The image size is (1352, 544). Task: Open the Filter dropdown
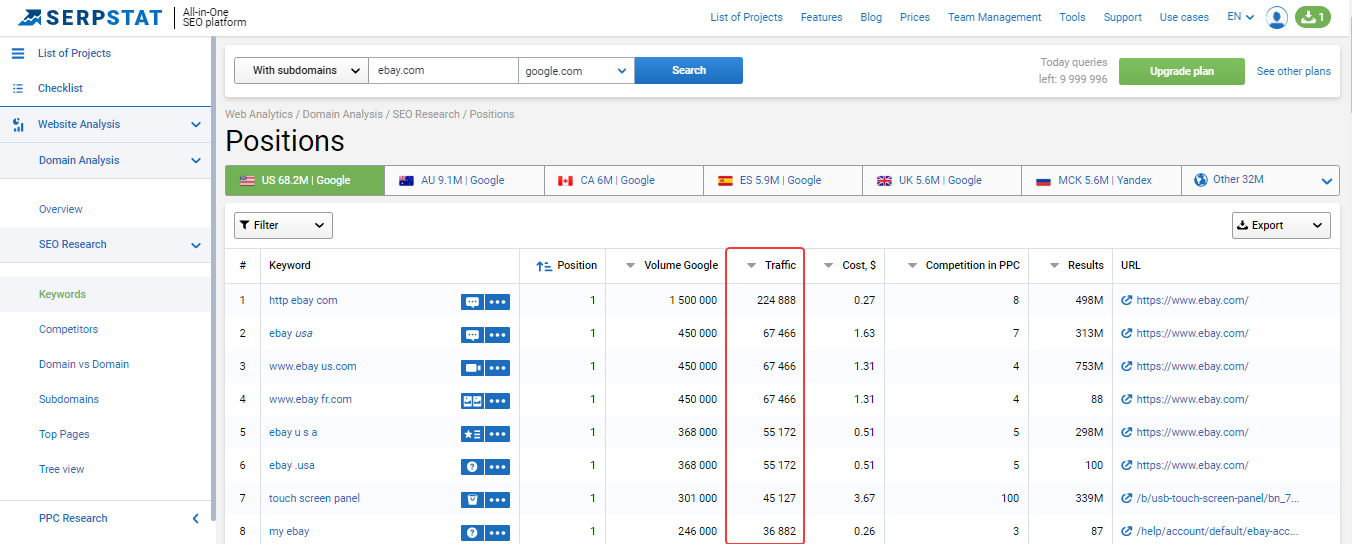click(x=283, y=225)
